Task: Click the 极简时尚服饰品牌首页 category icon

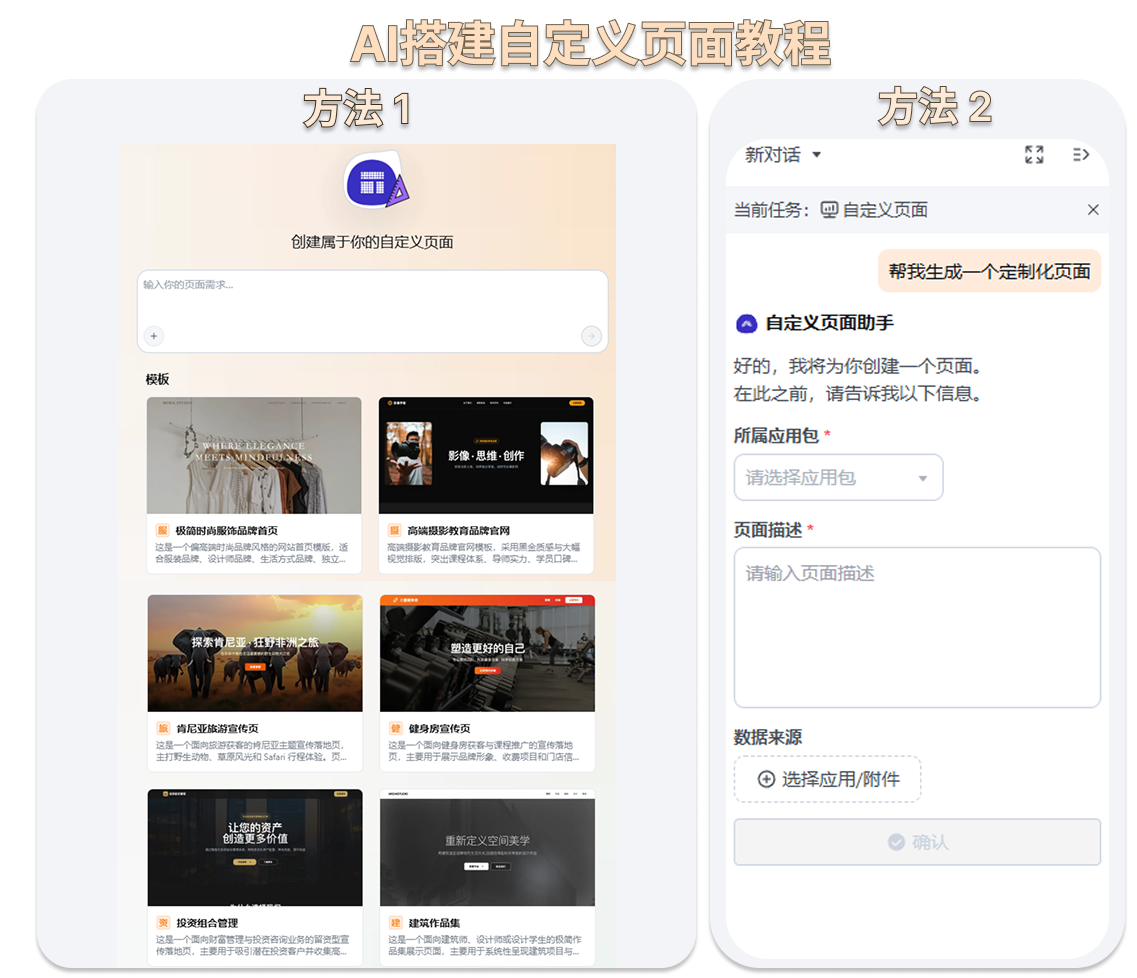Action: [162, 530]
